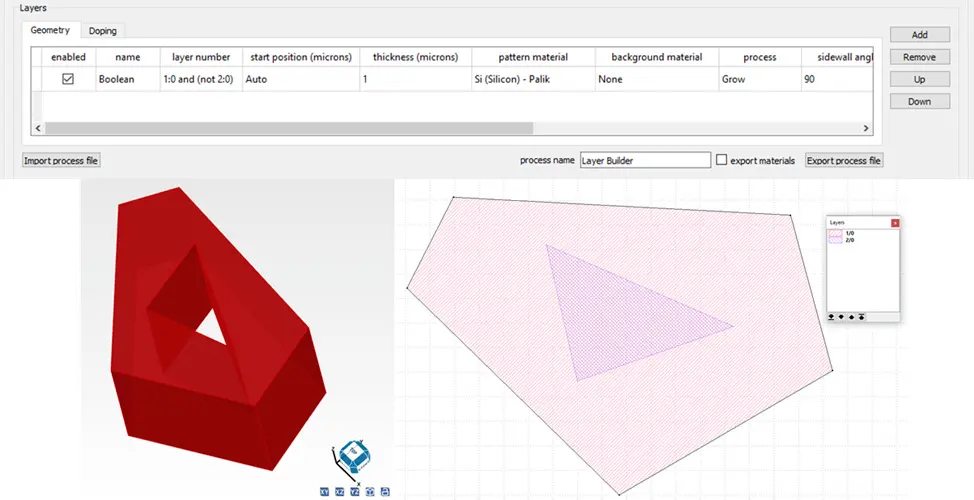Image resolution: width=974 pixels, height=500 pixels.
Task: Select the thickness value 1 cell
Action: (416, 80)
